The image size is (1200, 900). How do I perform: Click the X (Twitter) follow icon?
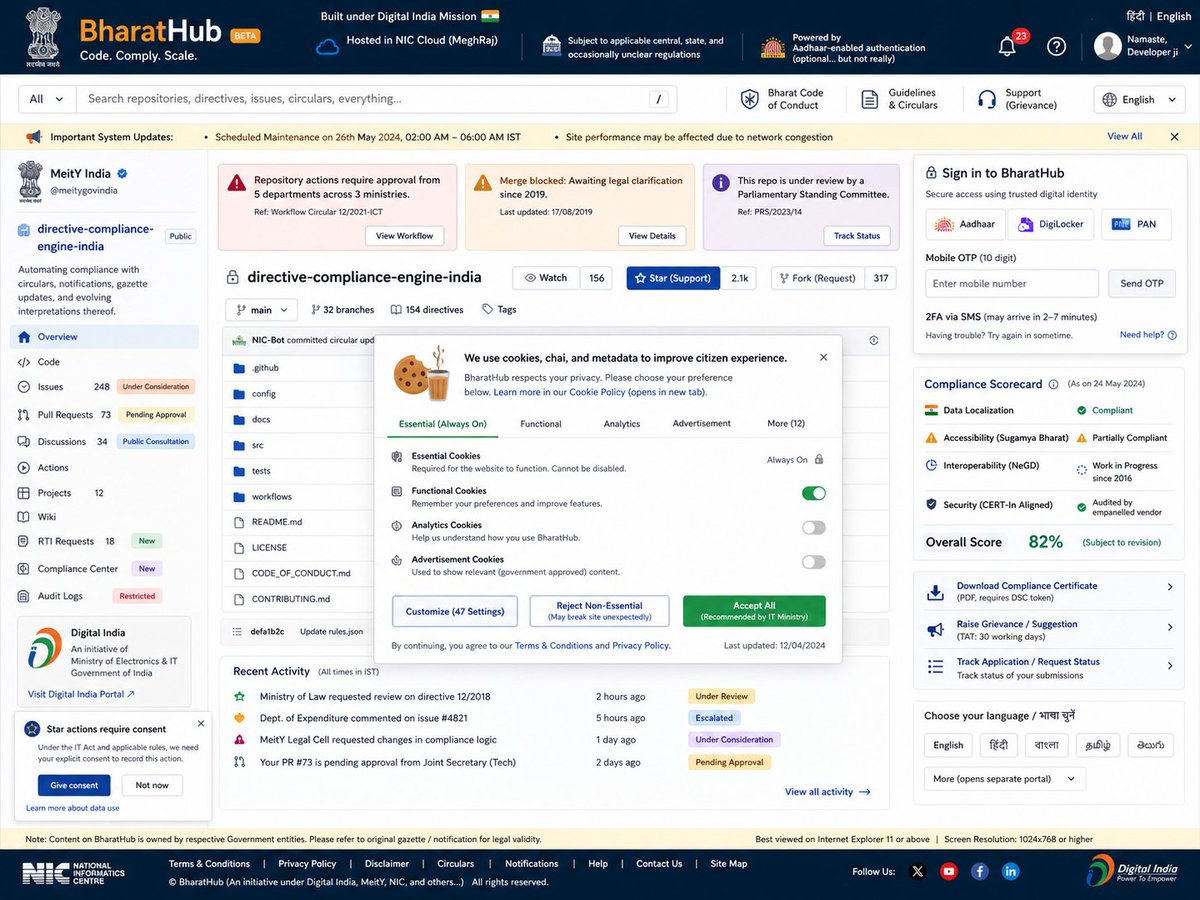[917, 871]
